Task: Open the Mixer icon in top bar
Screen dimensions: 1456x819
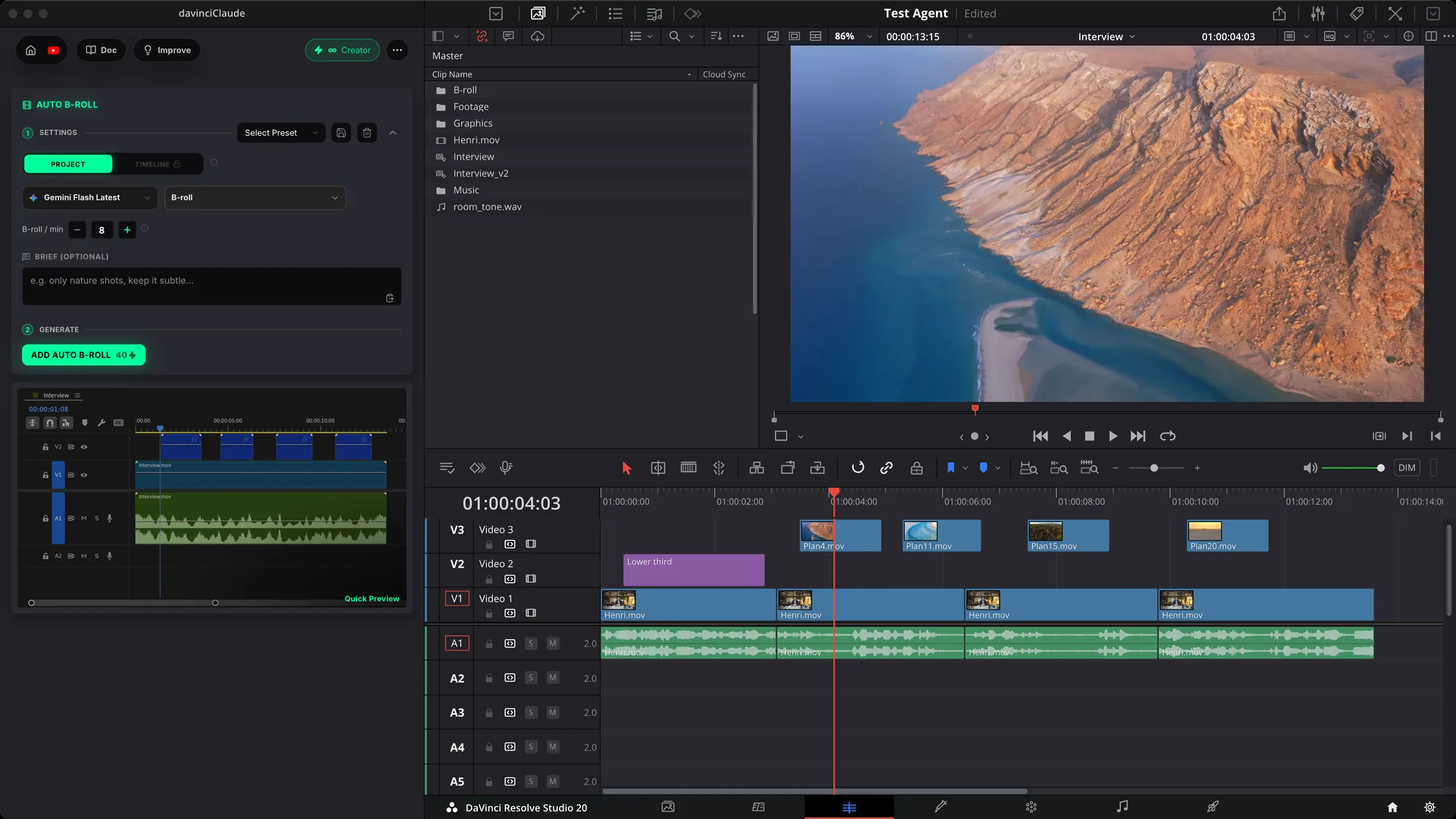Action: click(1318, 14)
